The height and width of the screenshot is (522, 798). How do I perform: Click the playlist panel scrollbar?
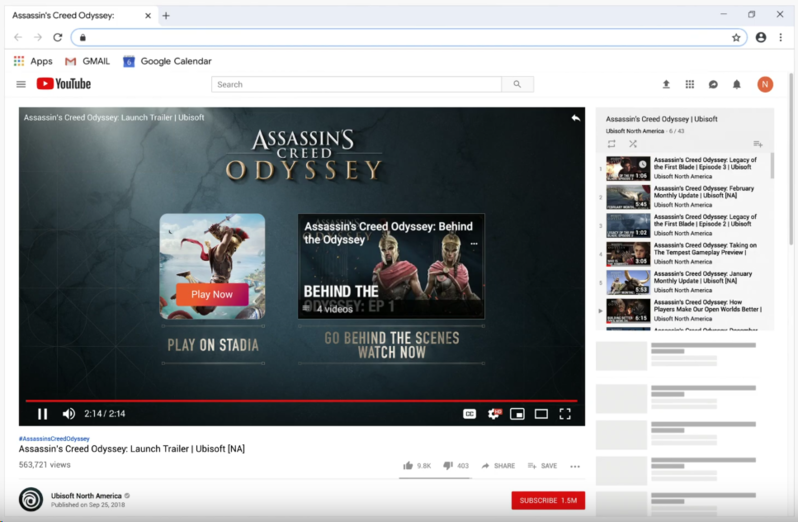772,166
